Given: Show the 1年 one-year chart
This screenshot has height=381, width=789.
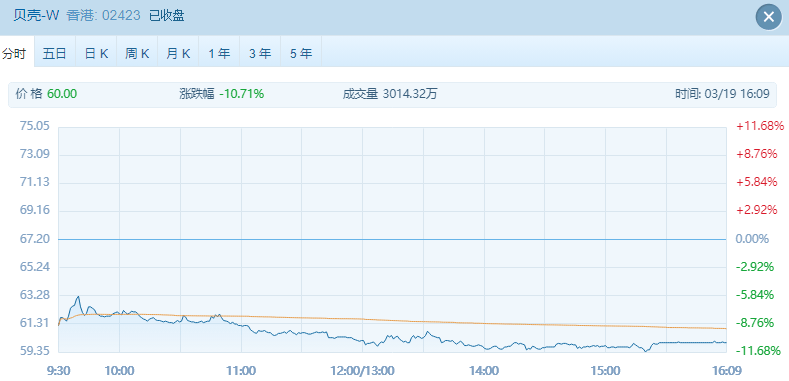Looking at the screenshot, I should click(x=219, y=54).
